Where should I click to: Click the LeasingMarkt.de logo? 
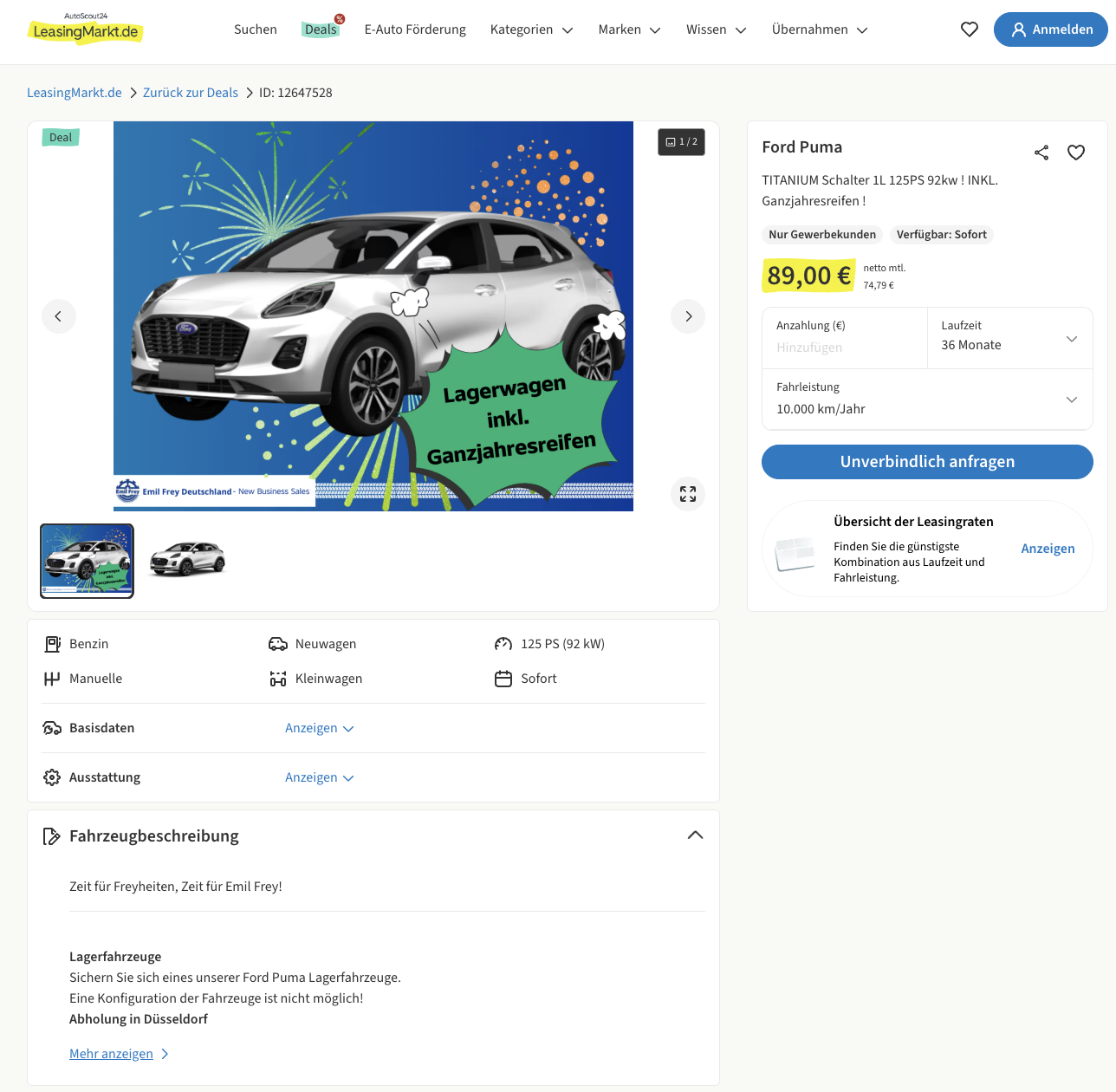[x=85, y=29]
